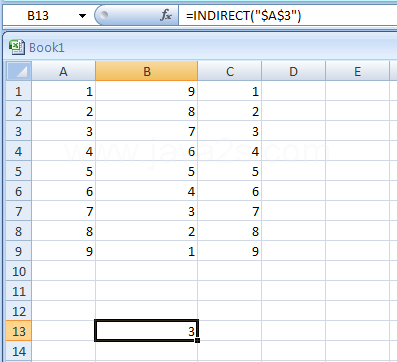
Task: Click the Excel workbook icon beside Book1
Action: pos(17,47)
